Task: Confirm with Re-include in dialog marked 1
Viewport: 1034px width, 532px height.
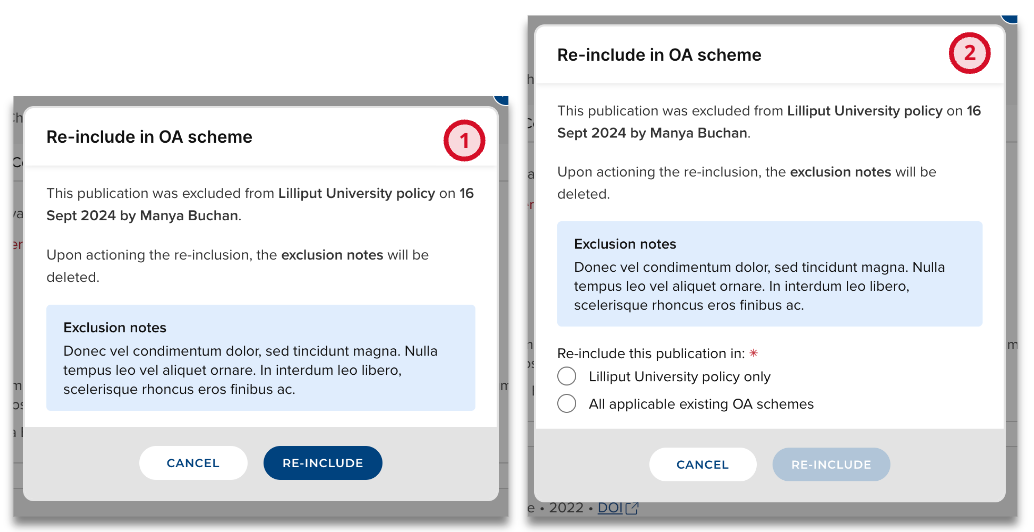Action: [x=322, y=463]
